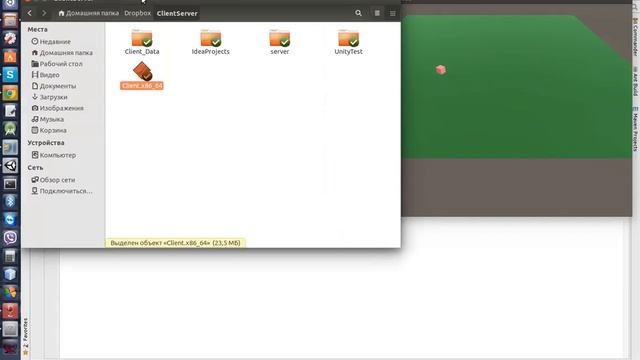Open Android Studio from the dock
This screenshot has height=360, width=640.
pyautogui.click(x=10, y=129)
